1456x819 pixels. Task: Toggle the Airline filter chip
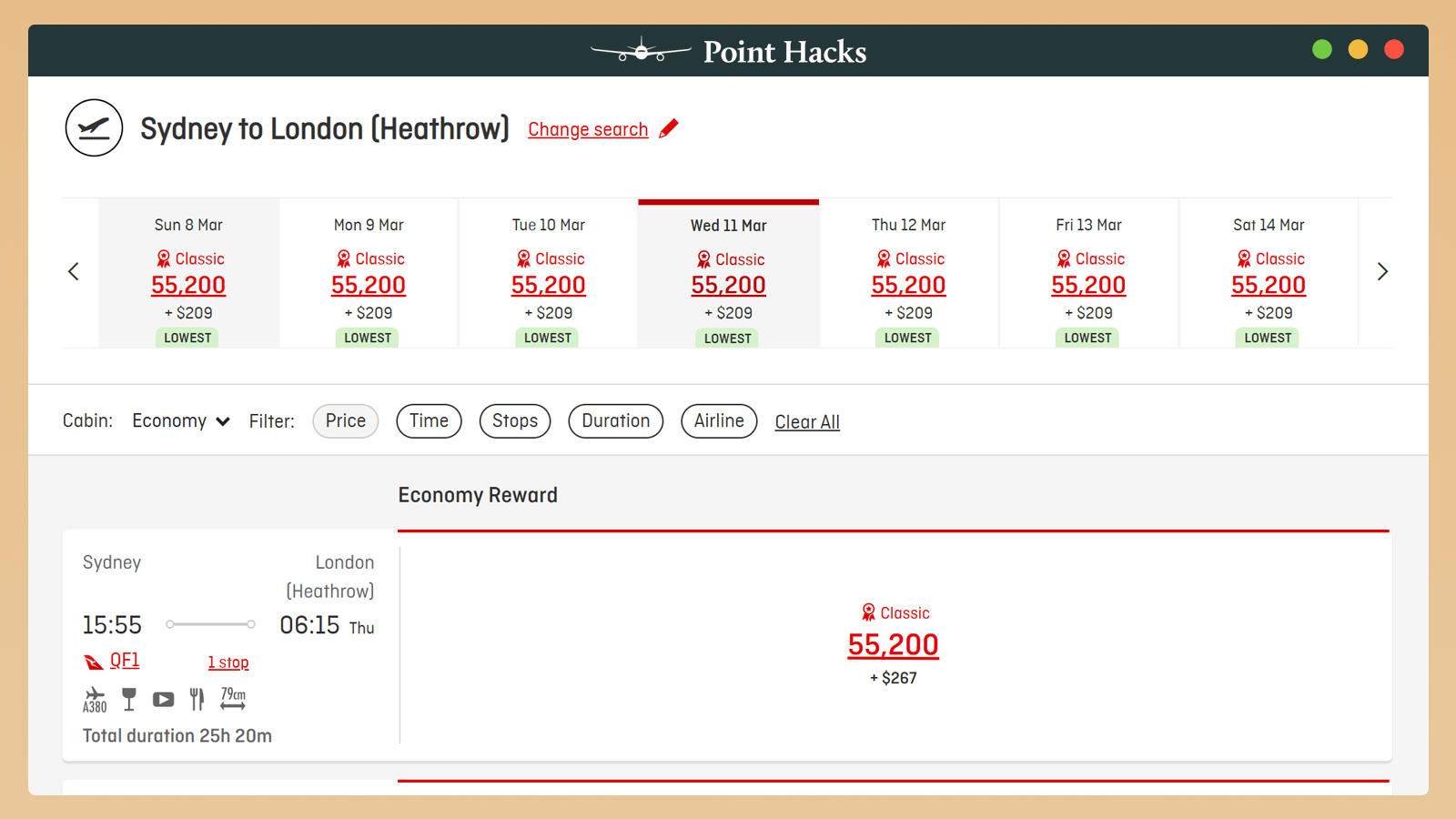[x=719, y=421]
